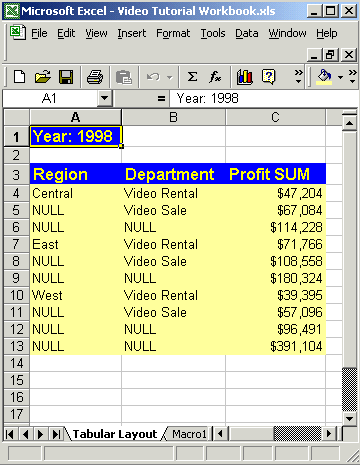Jump to first sheet tab navigation button

pyautogui.click(x=10, y=434)
